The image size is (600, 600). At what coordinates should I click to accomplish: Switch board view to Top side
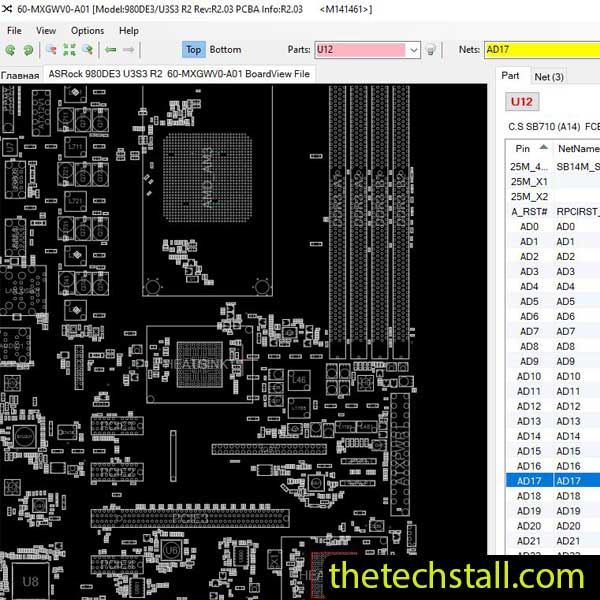tap(193, 49)
